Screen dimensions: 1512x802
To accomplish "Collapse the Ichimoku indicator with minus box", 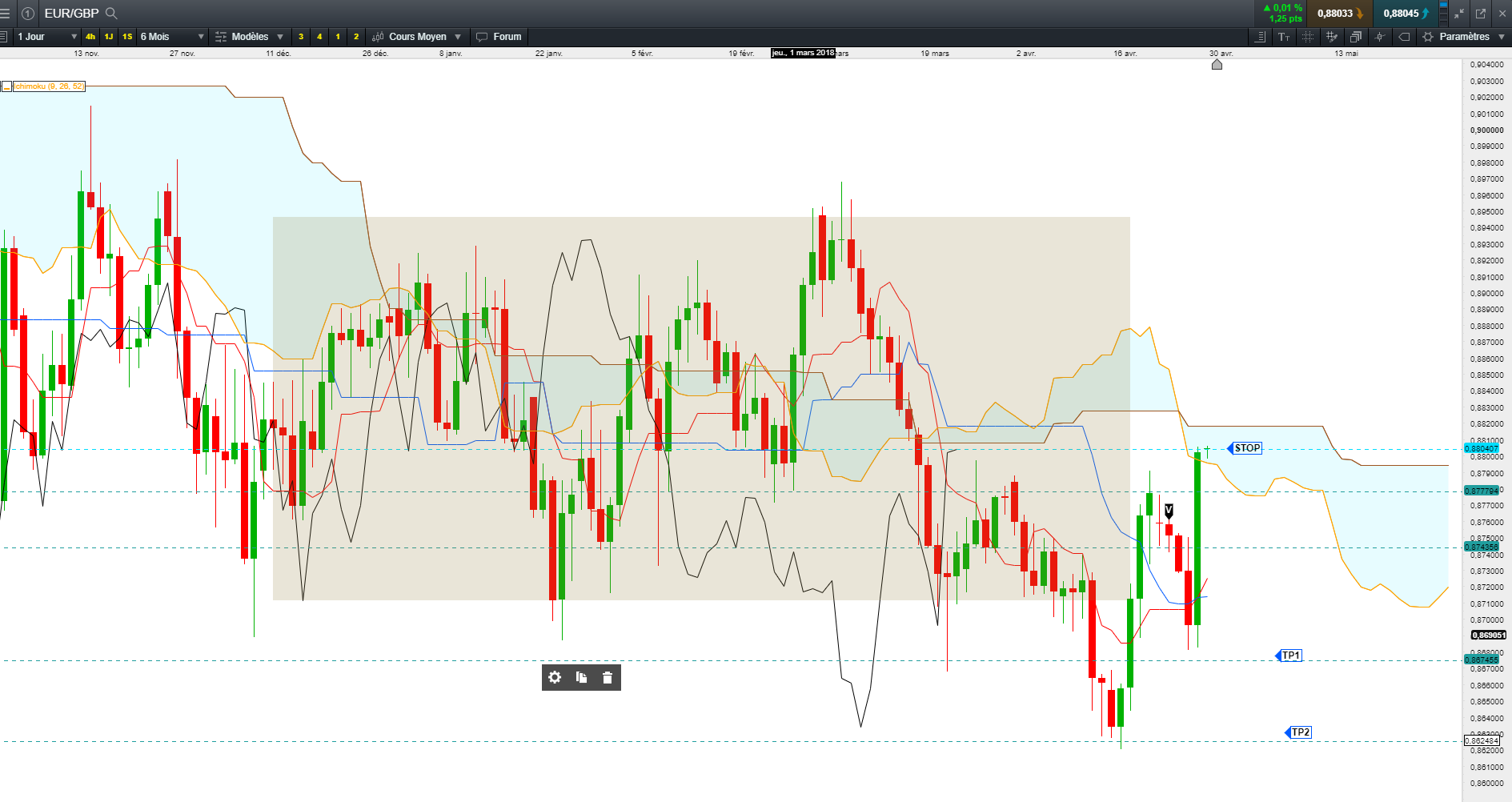I will coord(6,86).
